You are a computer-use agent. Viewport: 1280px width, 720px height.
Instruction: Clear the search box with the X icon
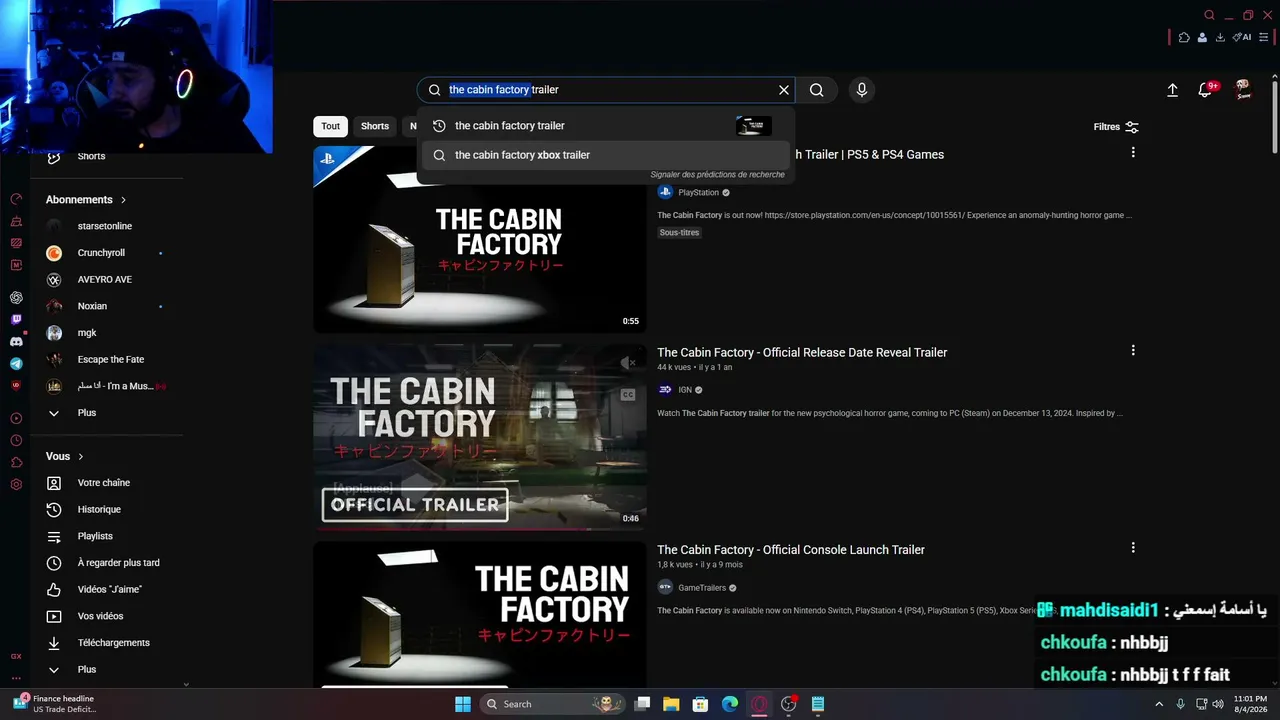coord(784,90)
